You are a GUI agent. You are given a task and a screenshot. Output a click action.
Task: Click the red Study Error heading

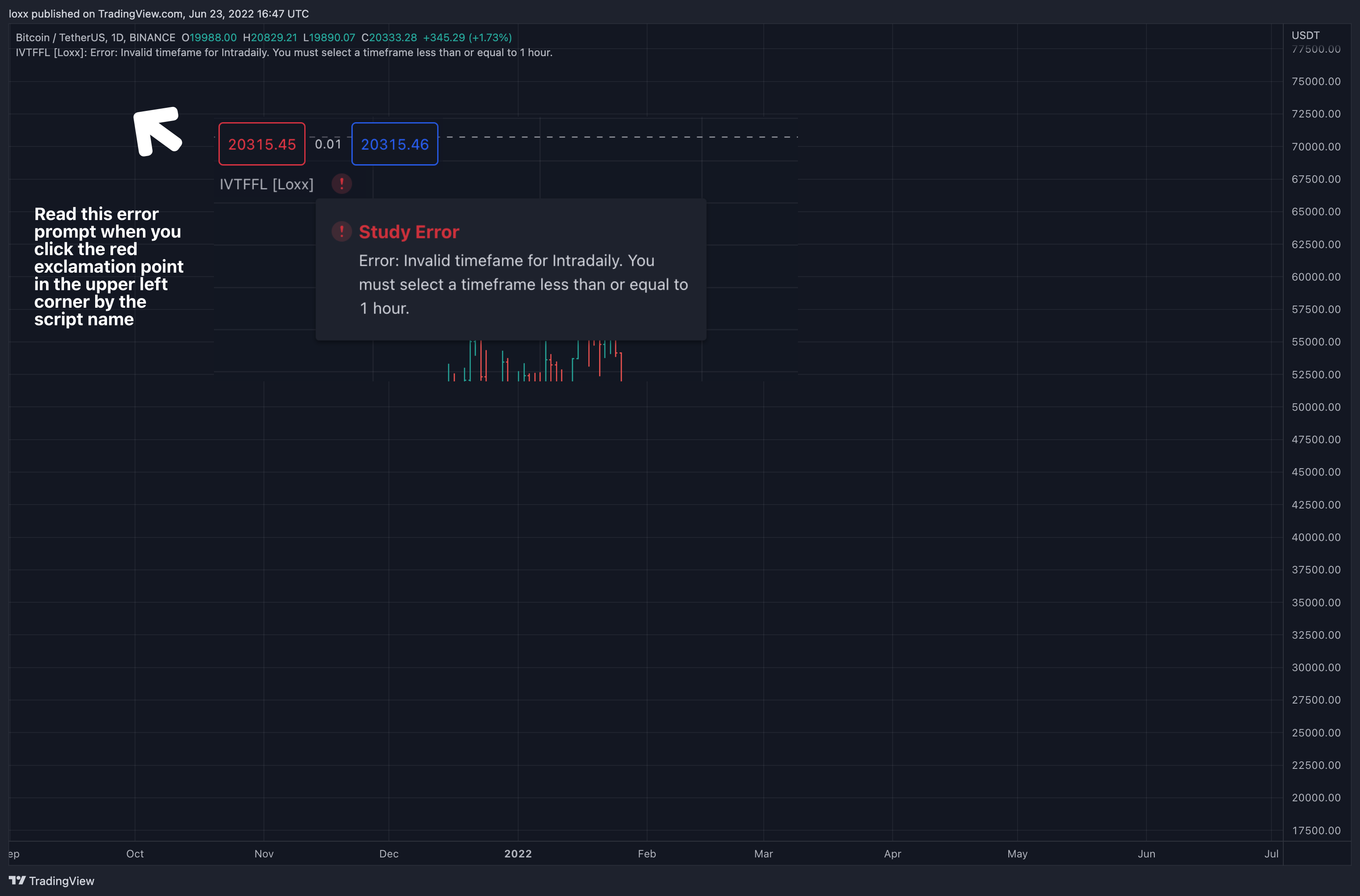click(409, 231)
